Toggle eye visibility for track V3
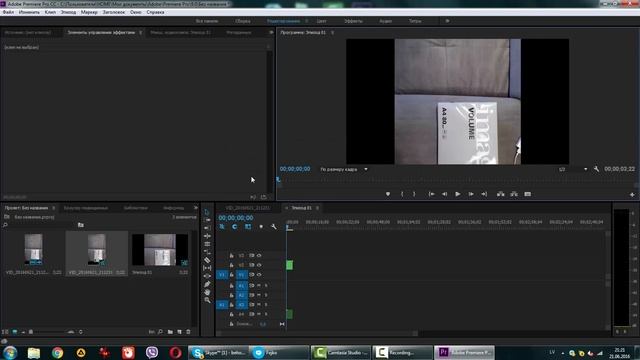 [x=259, y=256]
